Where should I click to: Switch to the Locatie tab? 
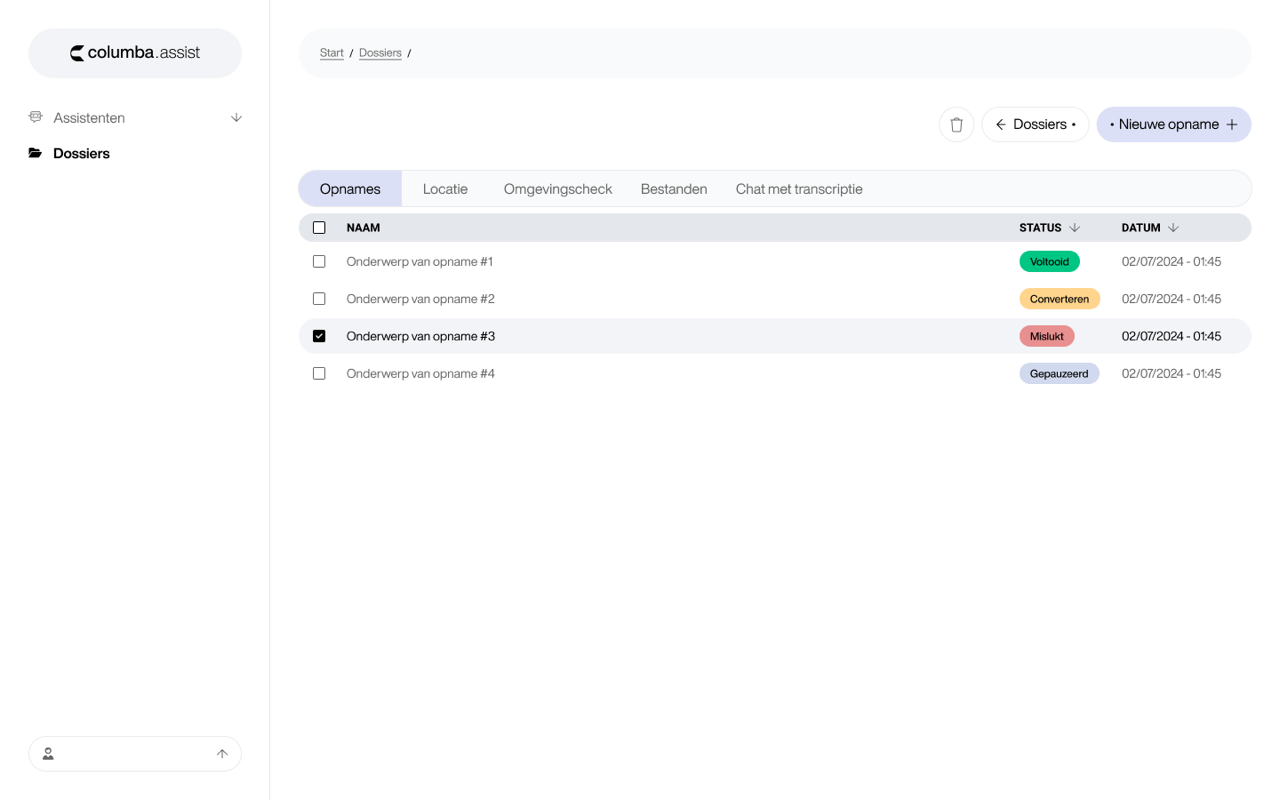pos(445,189)
